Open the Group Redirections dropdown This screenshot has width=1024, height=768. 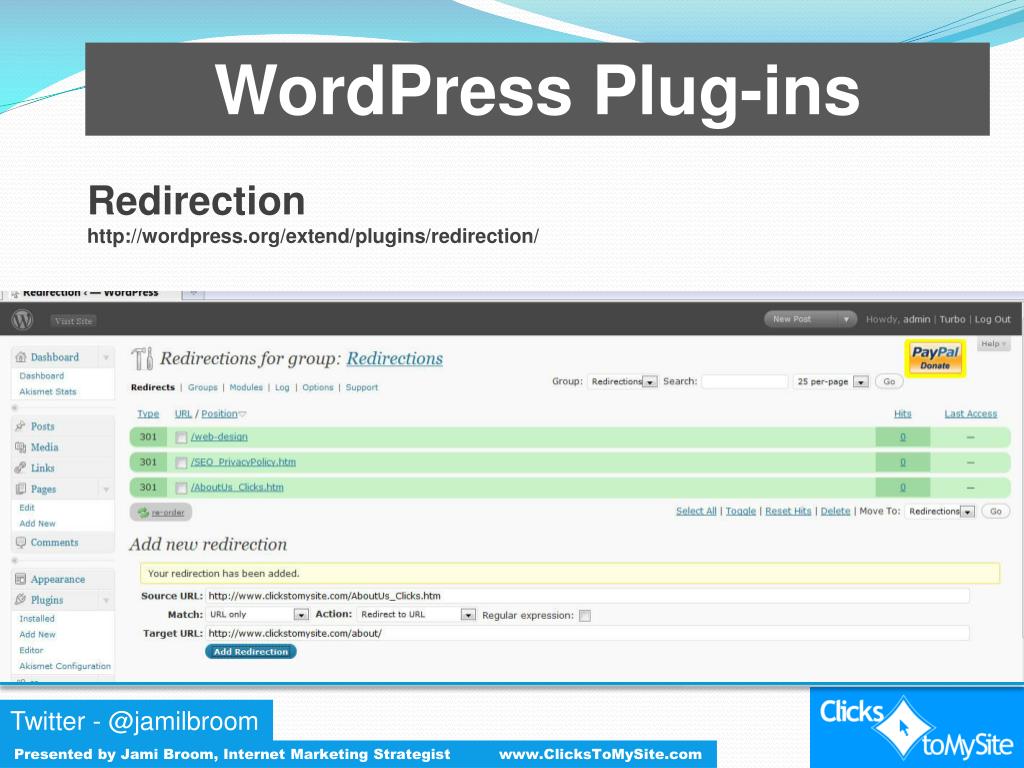[622, 381]
